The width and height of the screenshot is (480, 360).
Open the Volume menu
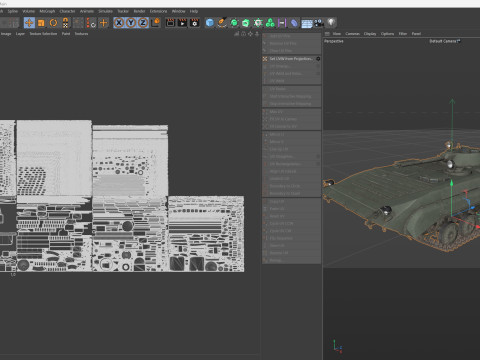click(x=28, y=11)
